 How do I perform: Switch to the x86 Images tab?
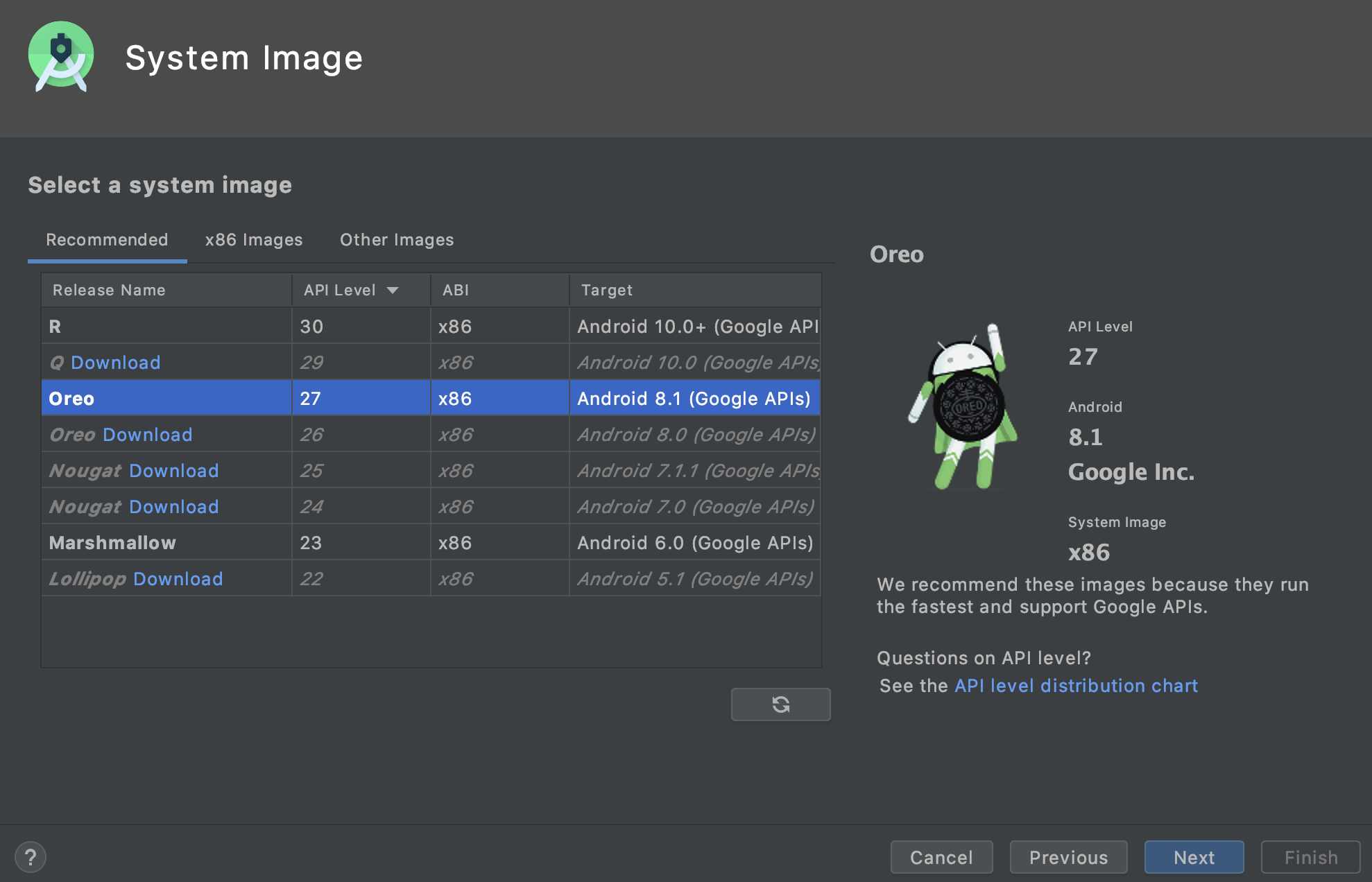253,239
